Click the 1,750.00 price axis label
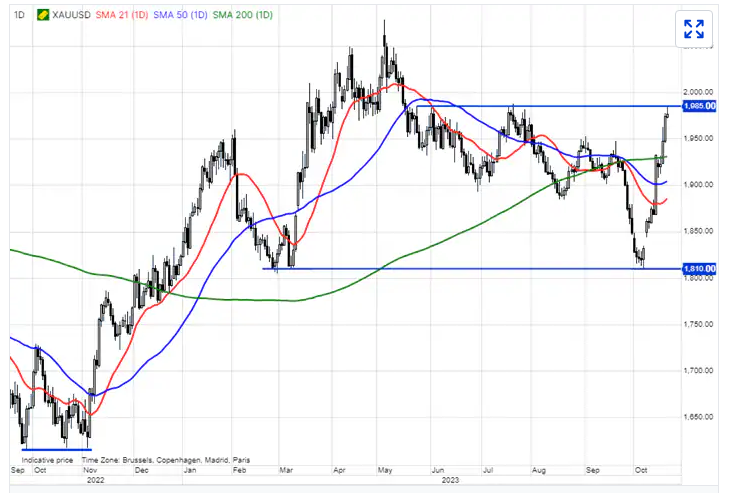Screen dimensions: 729x493 click(x=698, y=324)
